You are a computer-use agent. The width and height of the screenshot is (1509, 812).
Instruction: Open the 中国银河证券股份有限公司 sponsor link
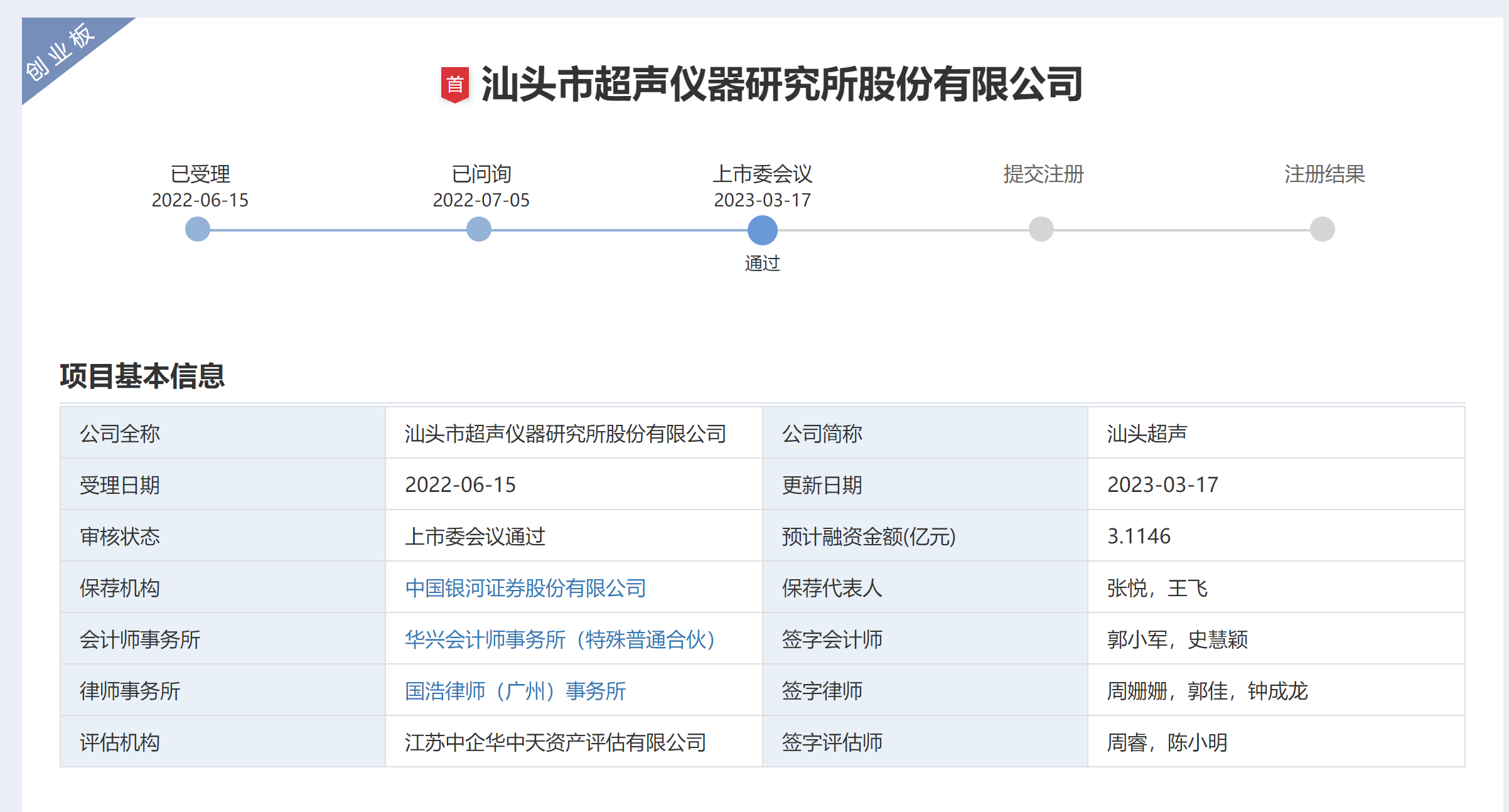[526, 588]
